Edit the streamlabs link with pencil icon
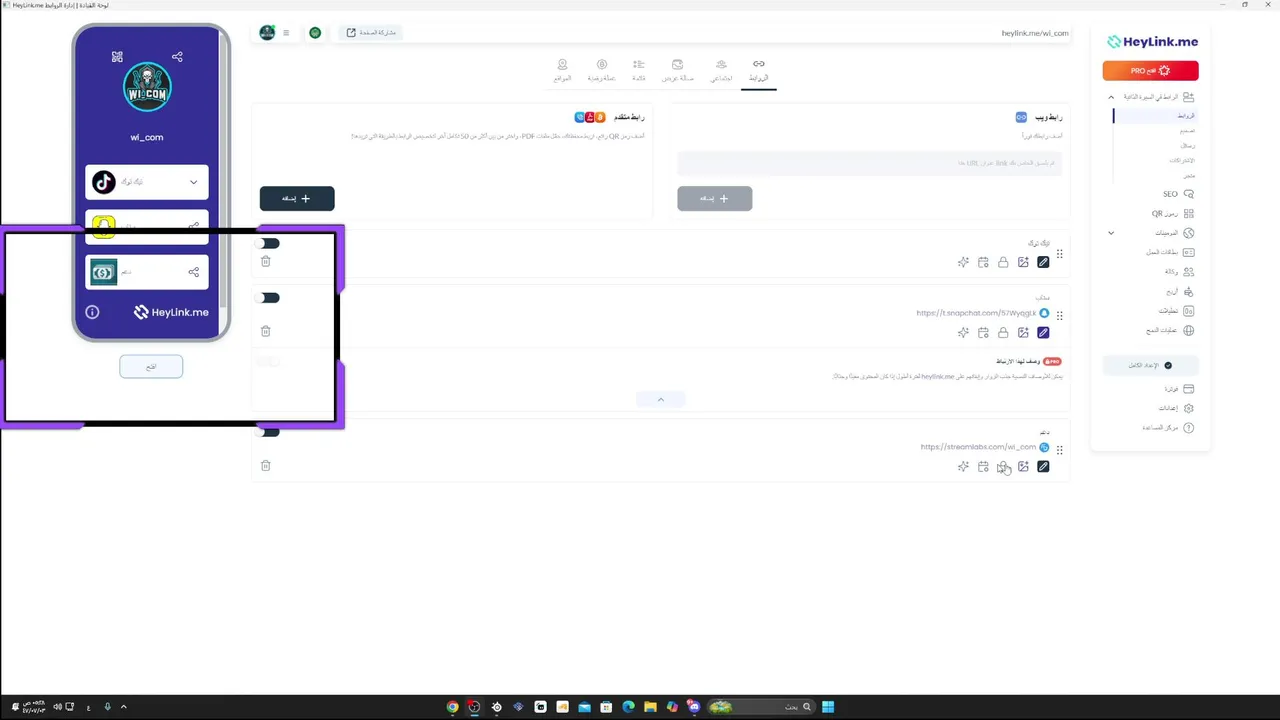Image resolution: width=1280 pixels, height=720 pixels. [1043, 466]
